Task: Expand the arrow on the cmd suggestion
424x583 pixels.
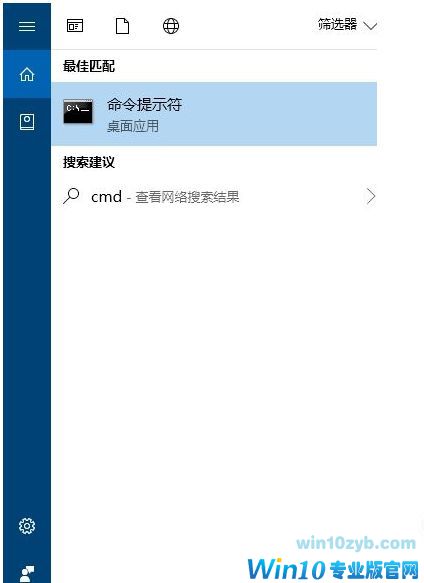Action: click(371, 196)
